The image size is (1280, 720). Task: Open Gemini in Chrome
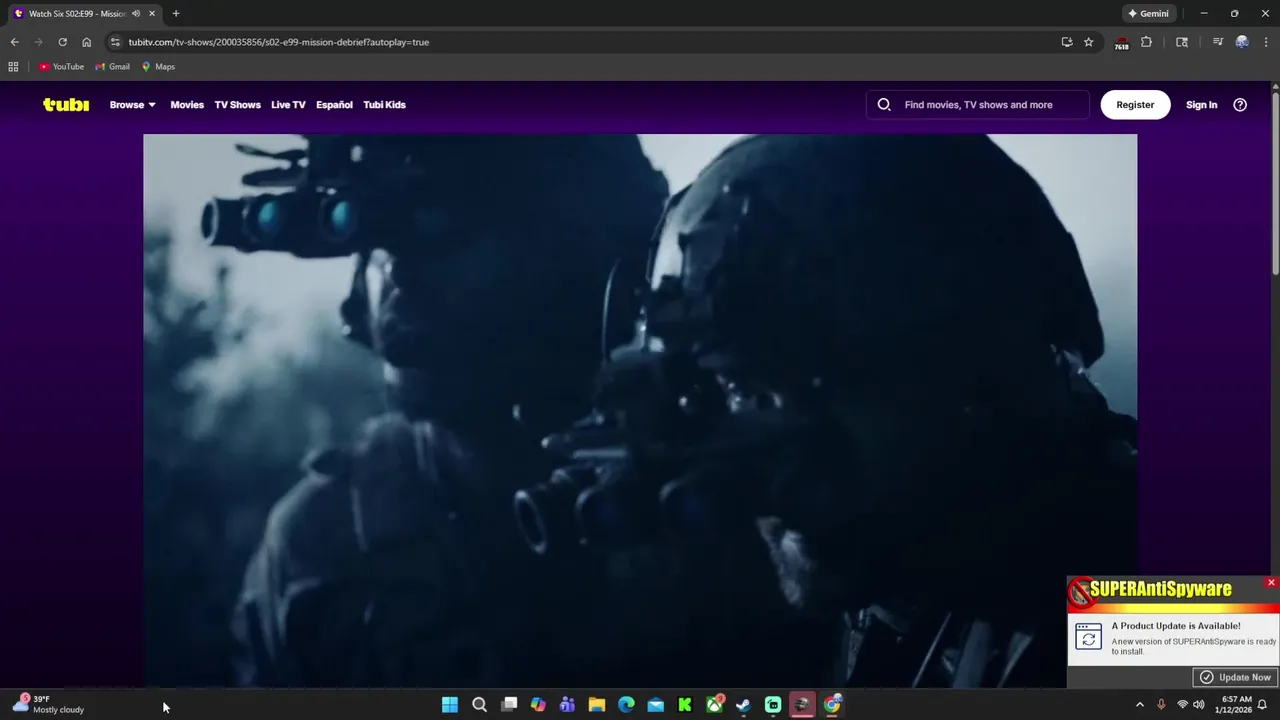click(1148, 14)
